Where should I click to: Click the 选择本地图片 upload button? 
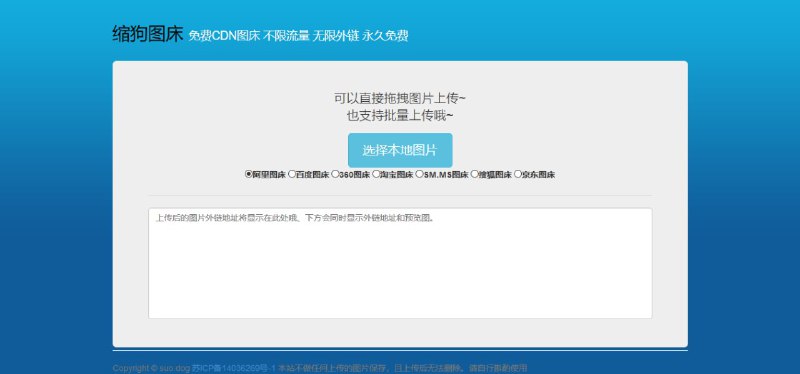coord(400,150)
